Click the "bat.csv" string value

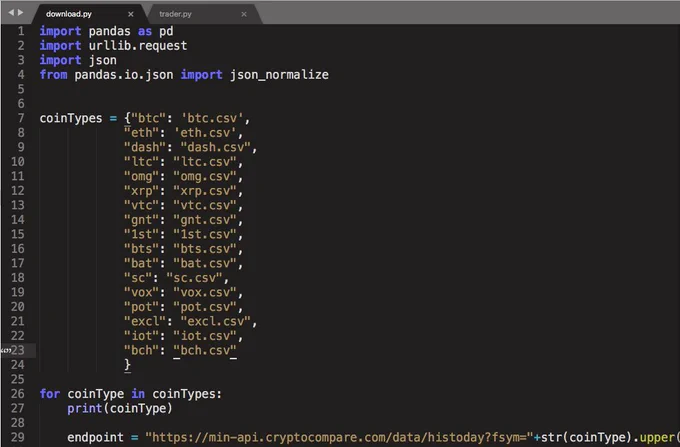(x=206, y=263)
